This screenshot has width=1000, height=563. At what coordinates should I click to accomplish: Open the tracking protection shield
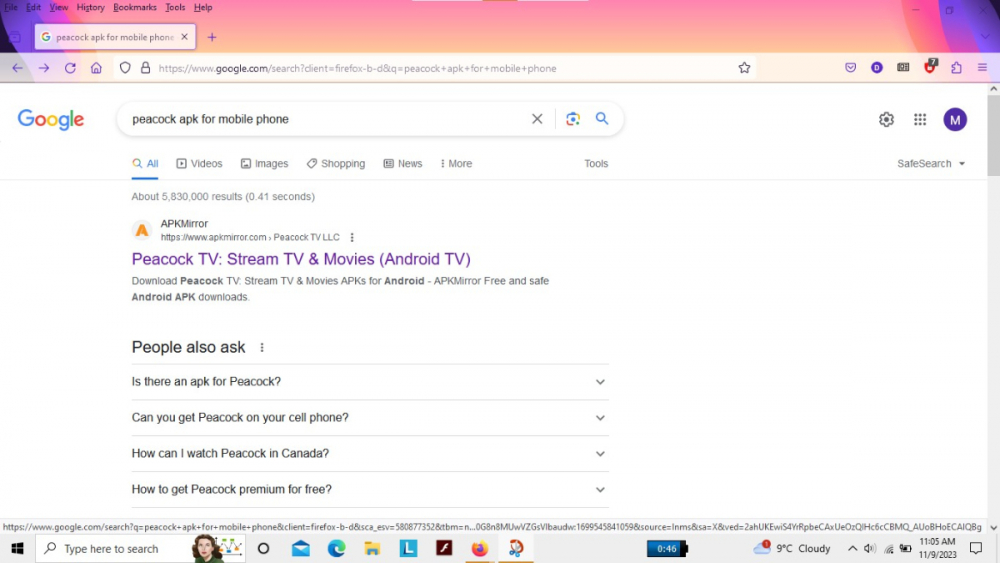125,68
